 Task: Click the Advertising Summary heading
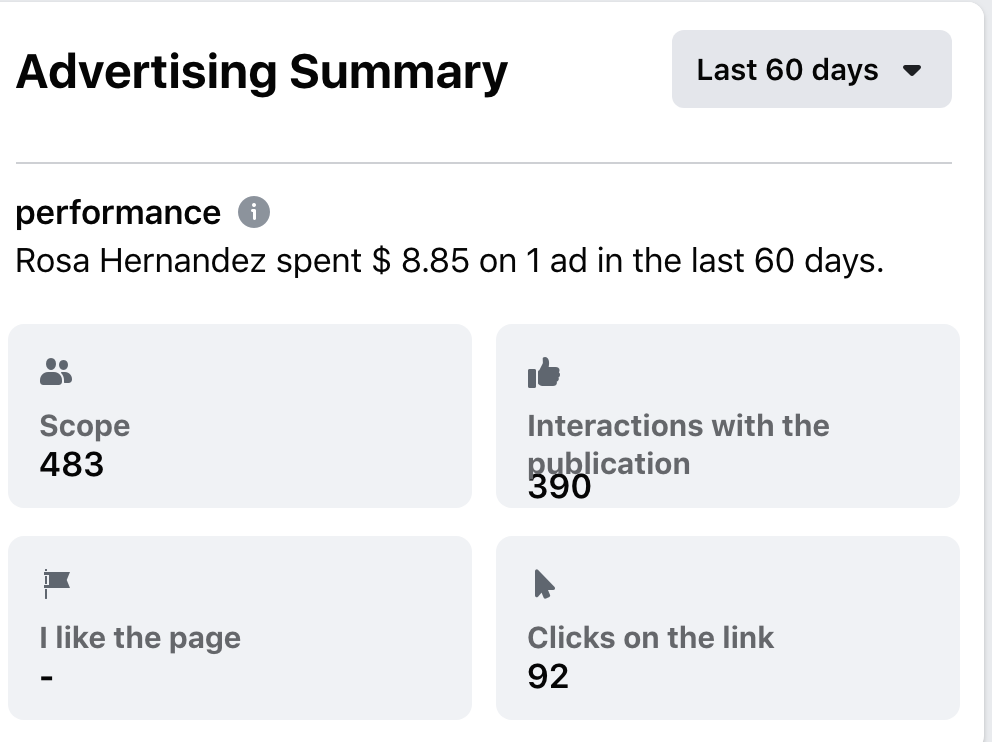[x=261, y=72]
